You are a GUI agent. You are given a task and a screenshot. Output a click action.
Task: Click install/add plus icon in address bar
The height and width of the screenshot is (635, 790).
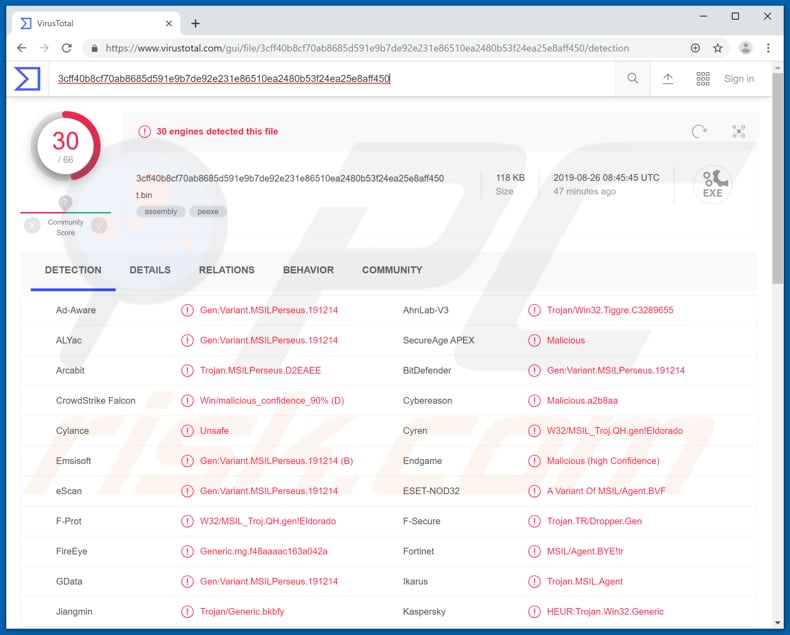coord(695,48)
